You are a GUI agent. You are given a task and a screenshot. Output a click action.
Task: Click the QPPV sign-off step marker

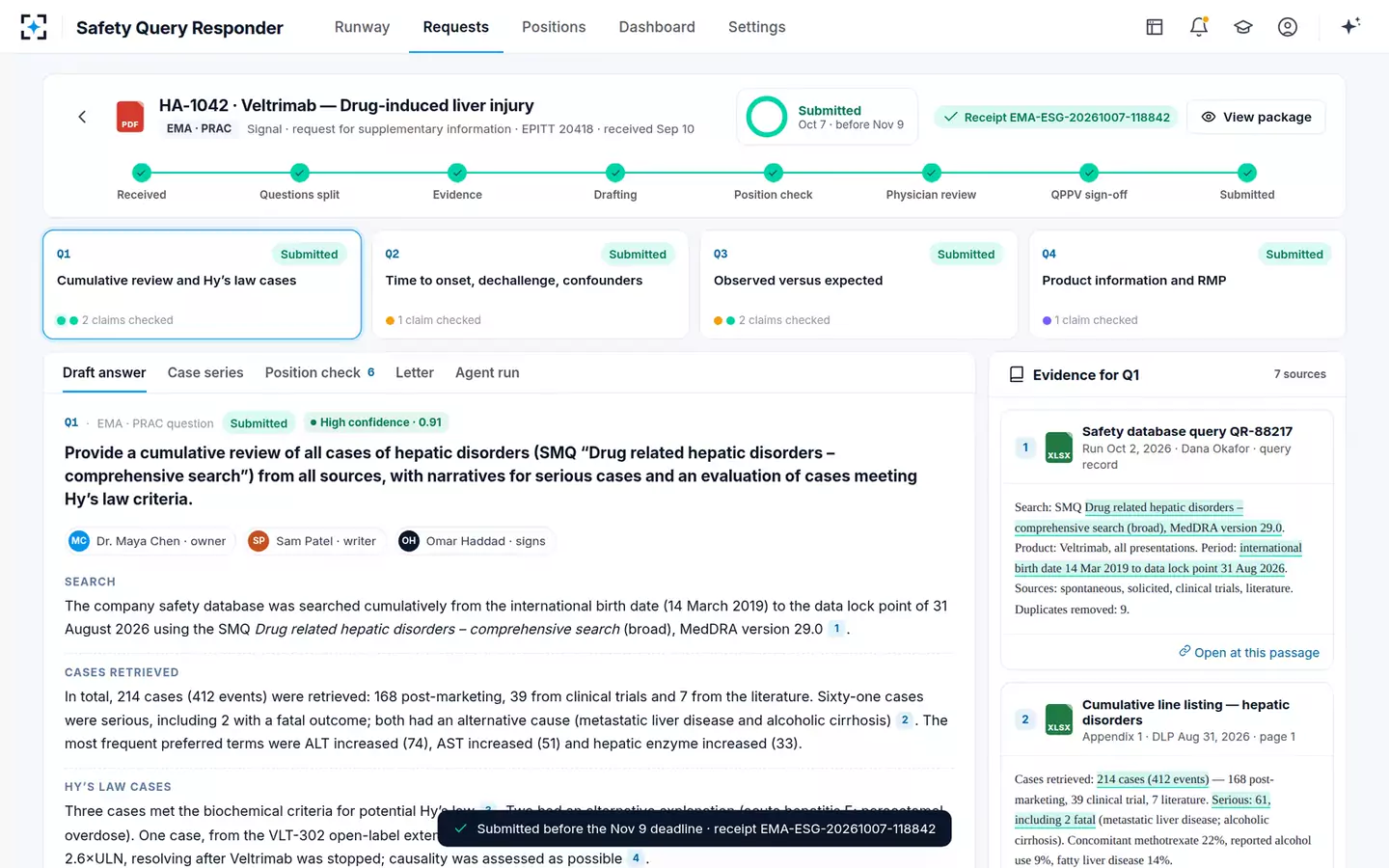pyautogui.click(x=1089, y=173)
